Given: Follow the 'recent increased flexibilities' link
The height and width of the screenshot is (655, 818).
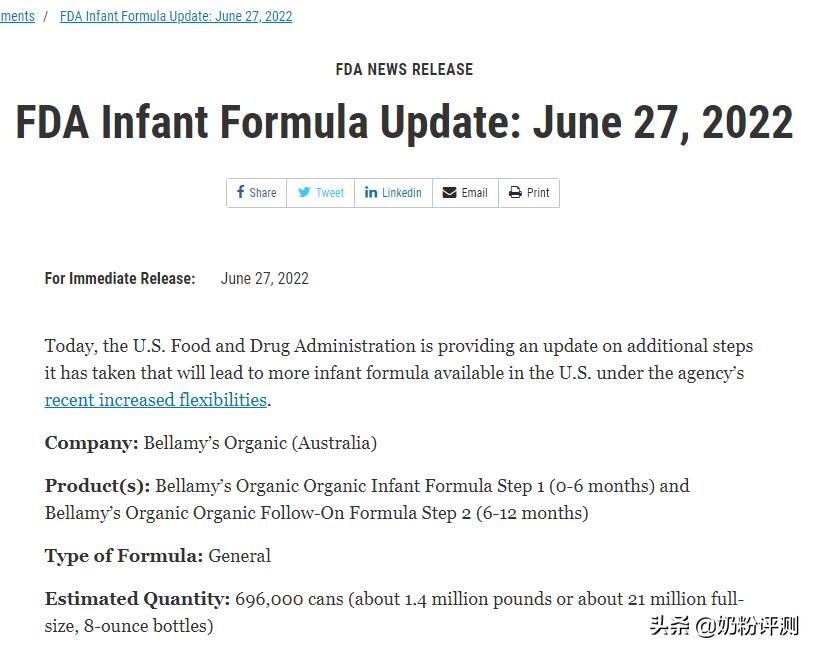Looking at the screenshot, I should click(156, 400).
